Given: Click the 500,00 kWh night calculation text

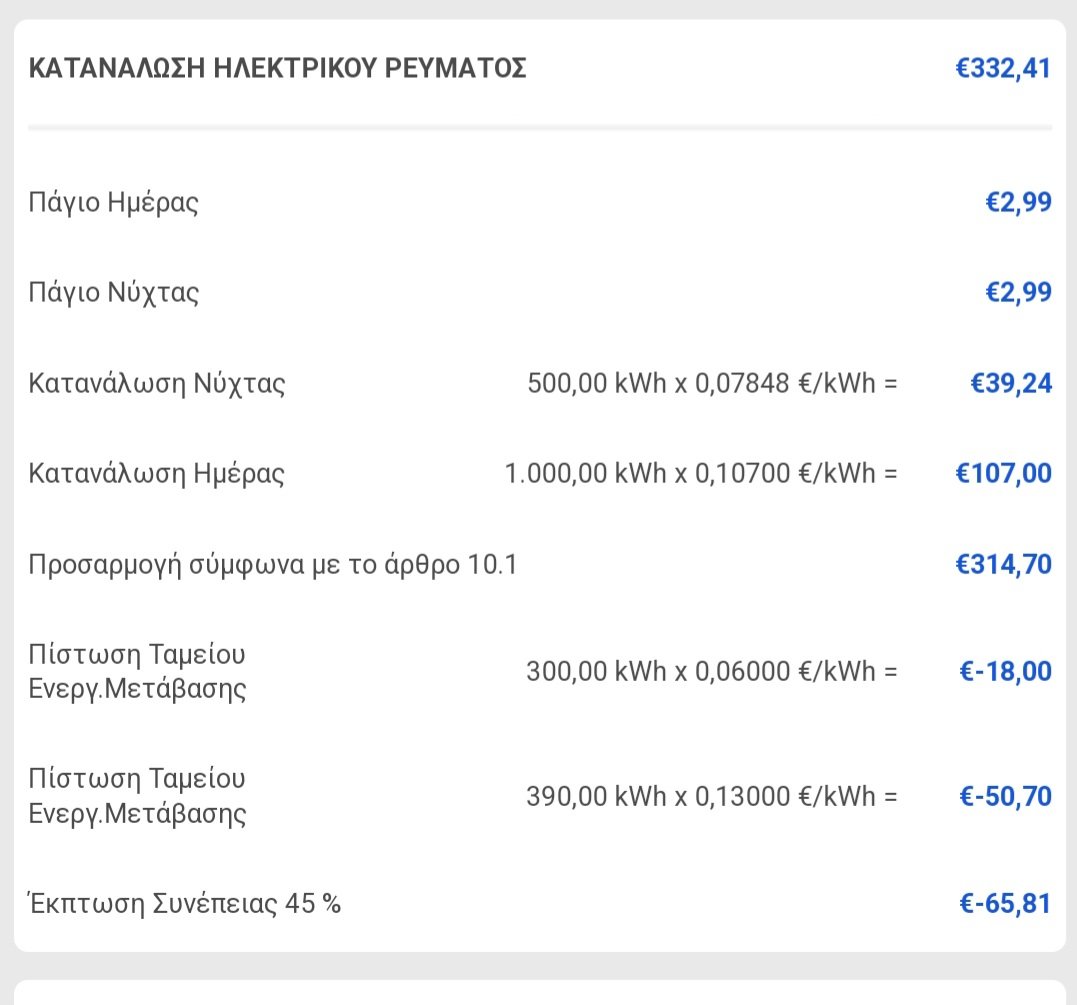Looking at the screenshot, I should tap(712, 383).
